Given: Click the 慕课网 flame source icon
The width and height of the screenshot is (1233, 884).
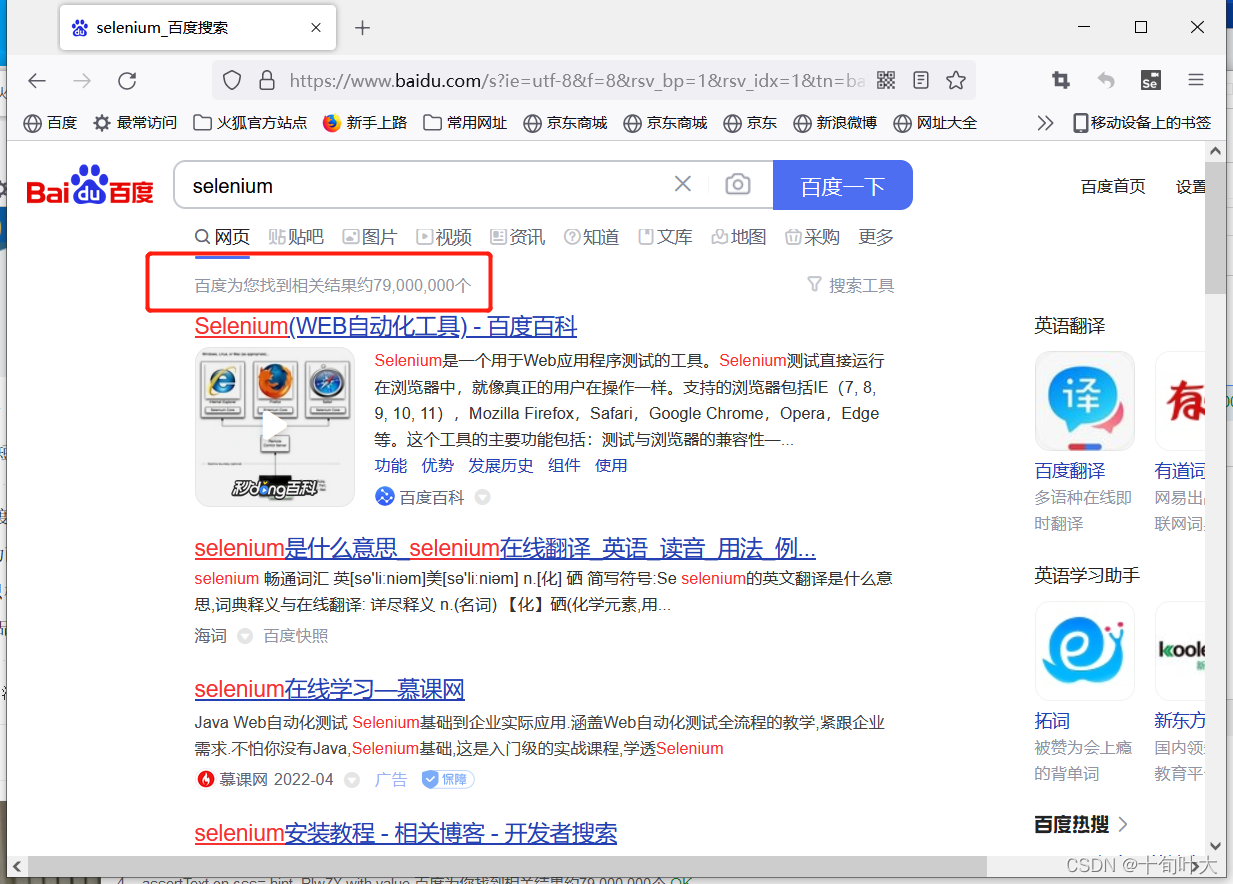Looking at the screenshot, I should point(205,779).
